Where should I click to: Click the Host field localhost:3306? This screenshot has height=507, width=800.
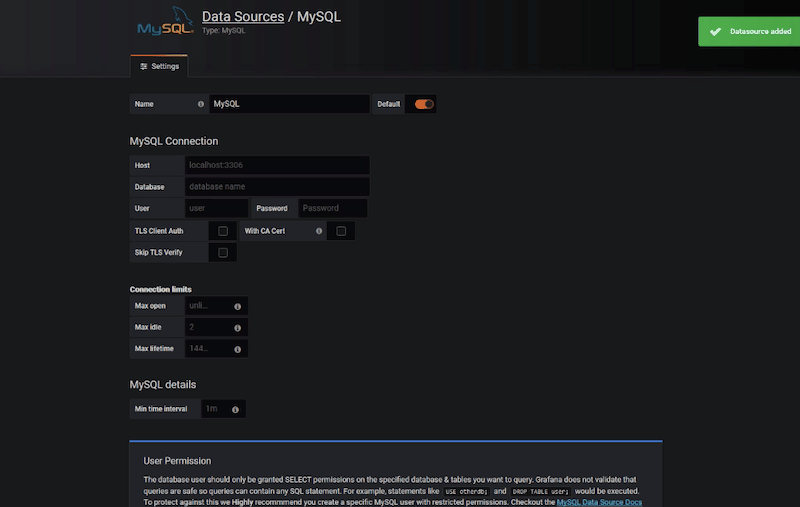pos(277,165)
